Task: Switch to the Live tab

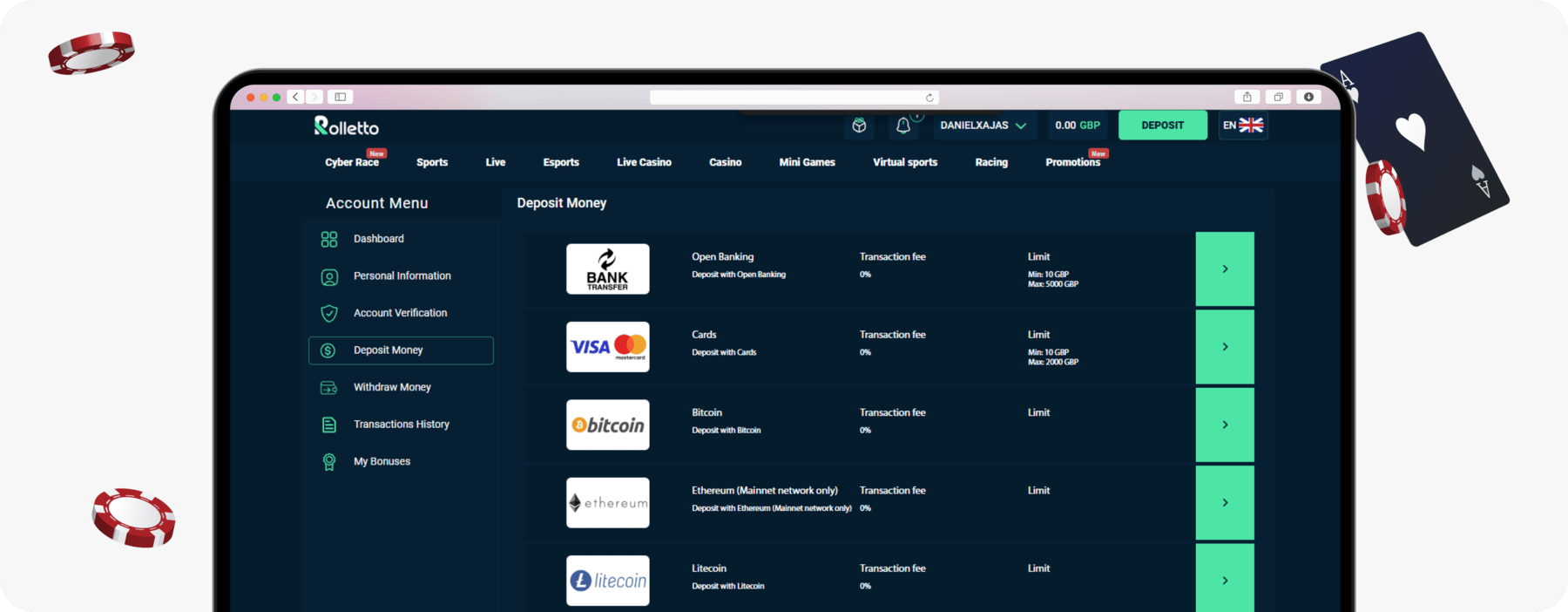Action: (x=496, y=162)
